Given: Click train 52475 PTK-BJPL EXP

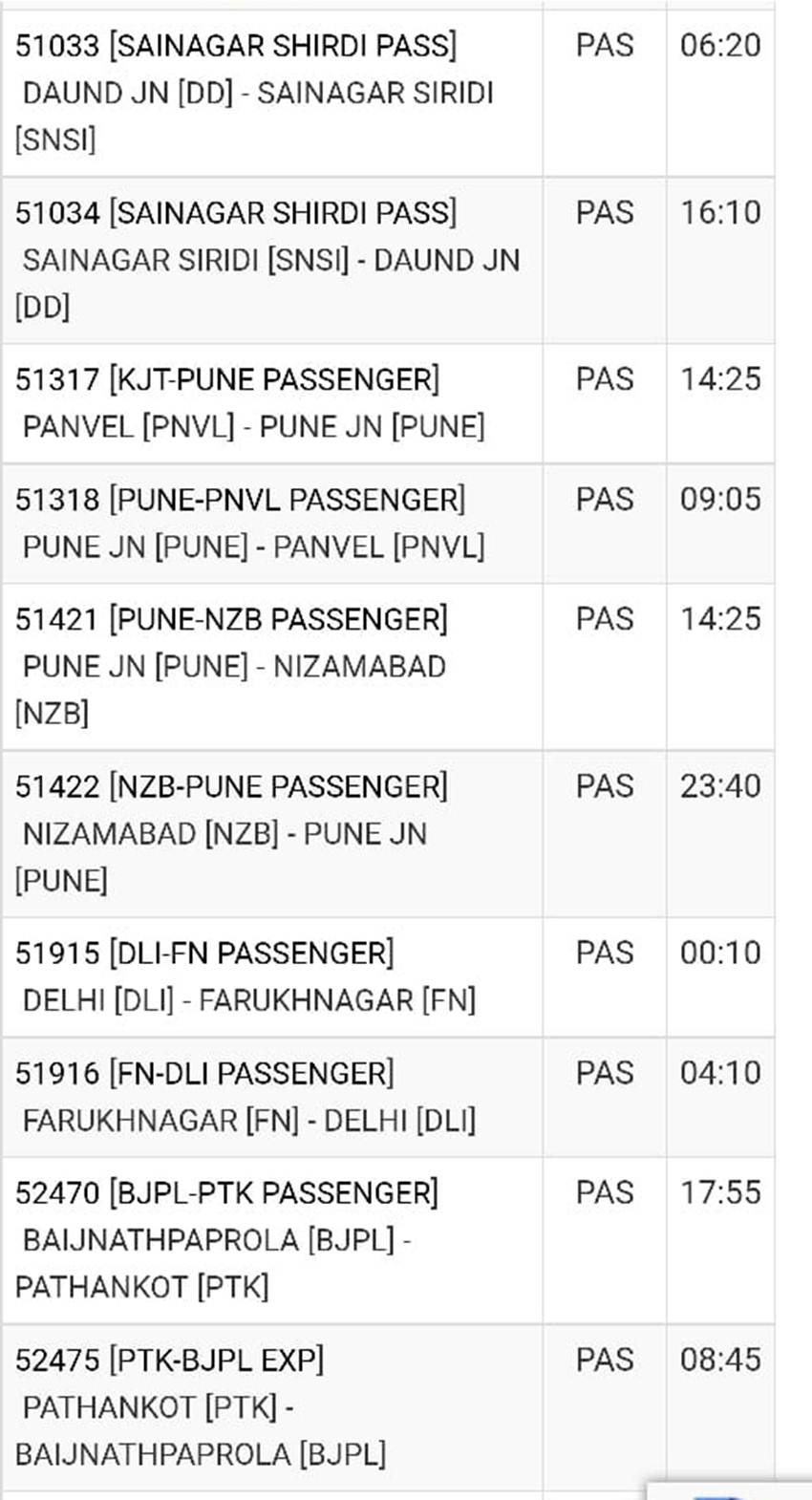Looking at the screenshot, I should [x=170, y=1360].
